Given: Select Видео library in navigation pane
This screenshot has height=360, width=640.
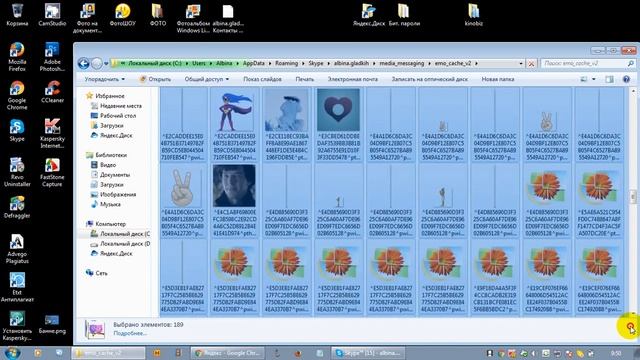Looking at the screenshot, I should (x=108, y=165).
